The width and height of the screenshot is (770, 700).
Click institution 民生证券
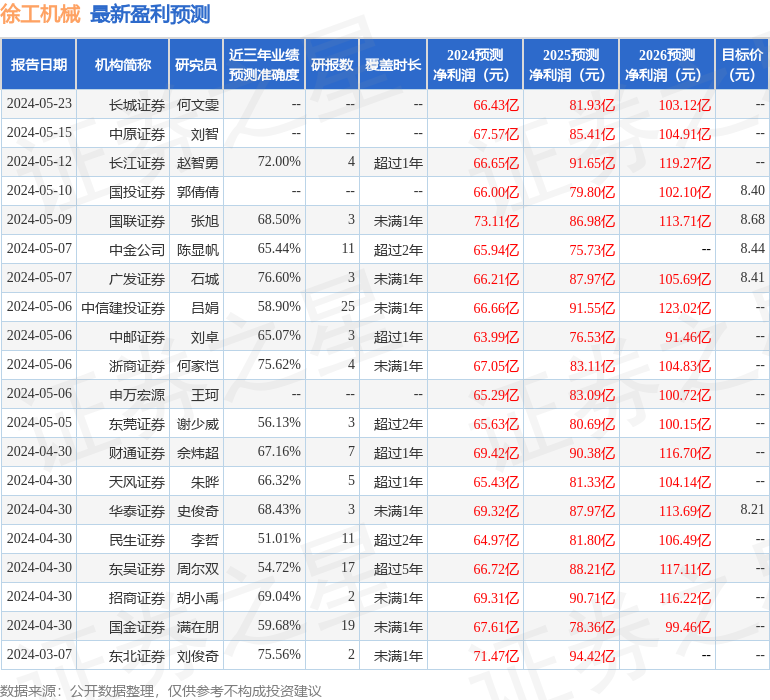tap(137, 540)
